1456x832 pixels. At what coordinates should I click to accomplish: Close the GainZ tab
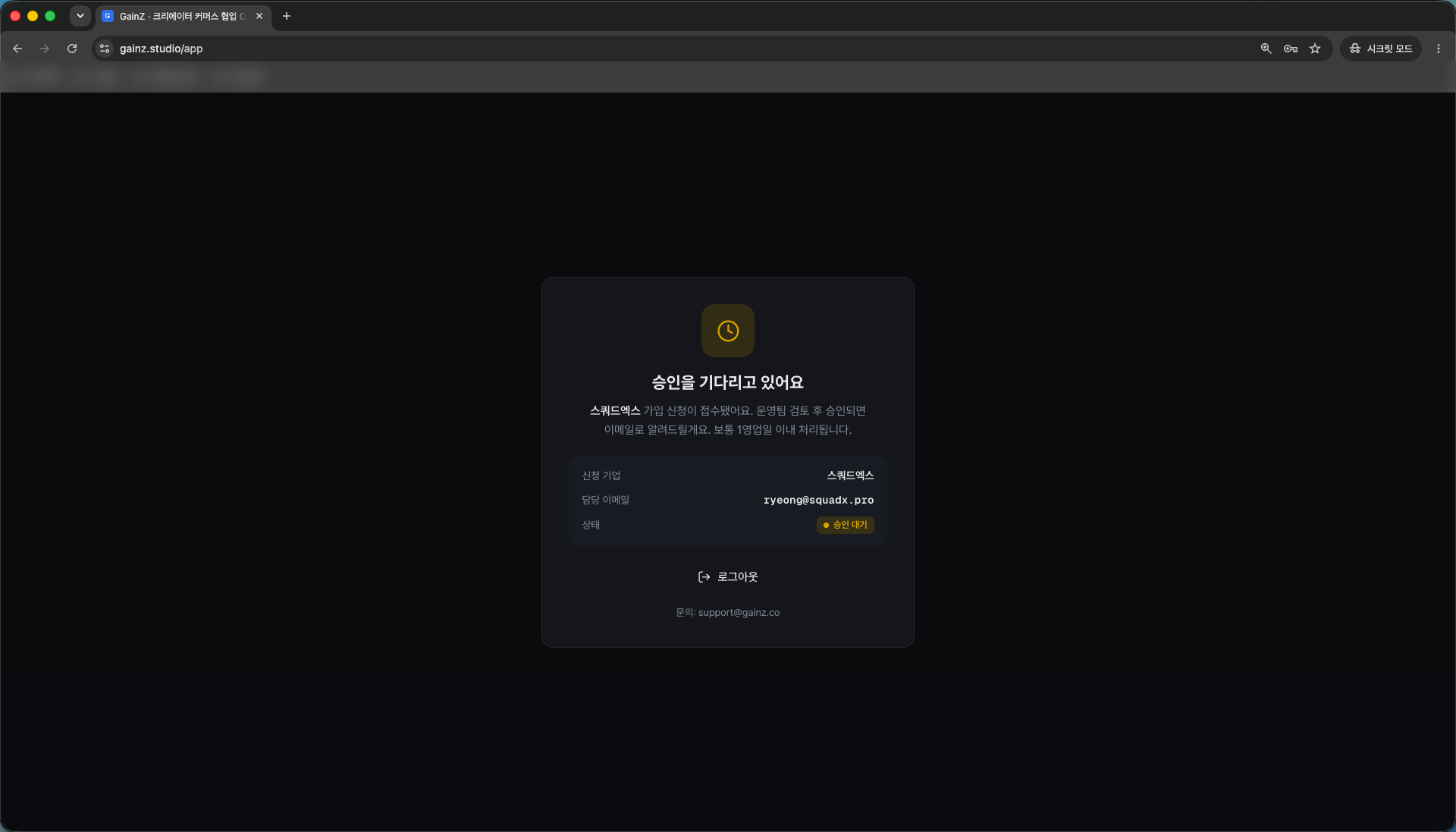[259, 16]
